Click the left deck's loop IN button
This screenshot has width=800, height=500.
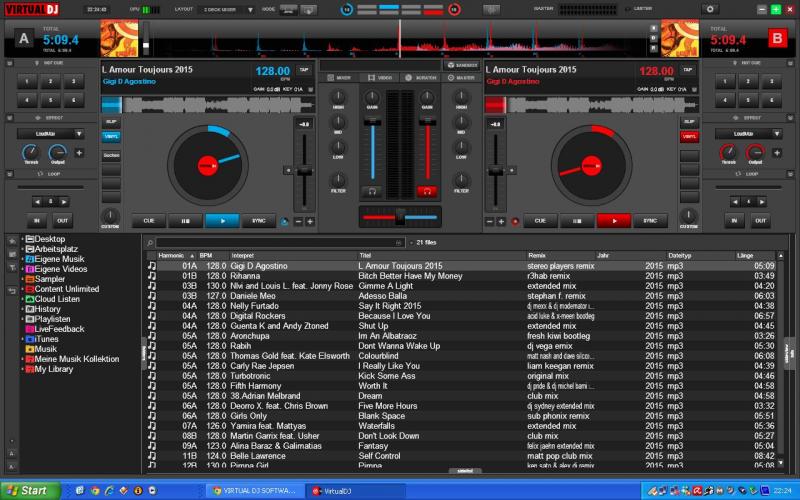(x=37, y=220)
